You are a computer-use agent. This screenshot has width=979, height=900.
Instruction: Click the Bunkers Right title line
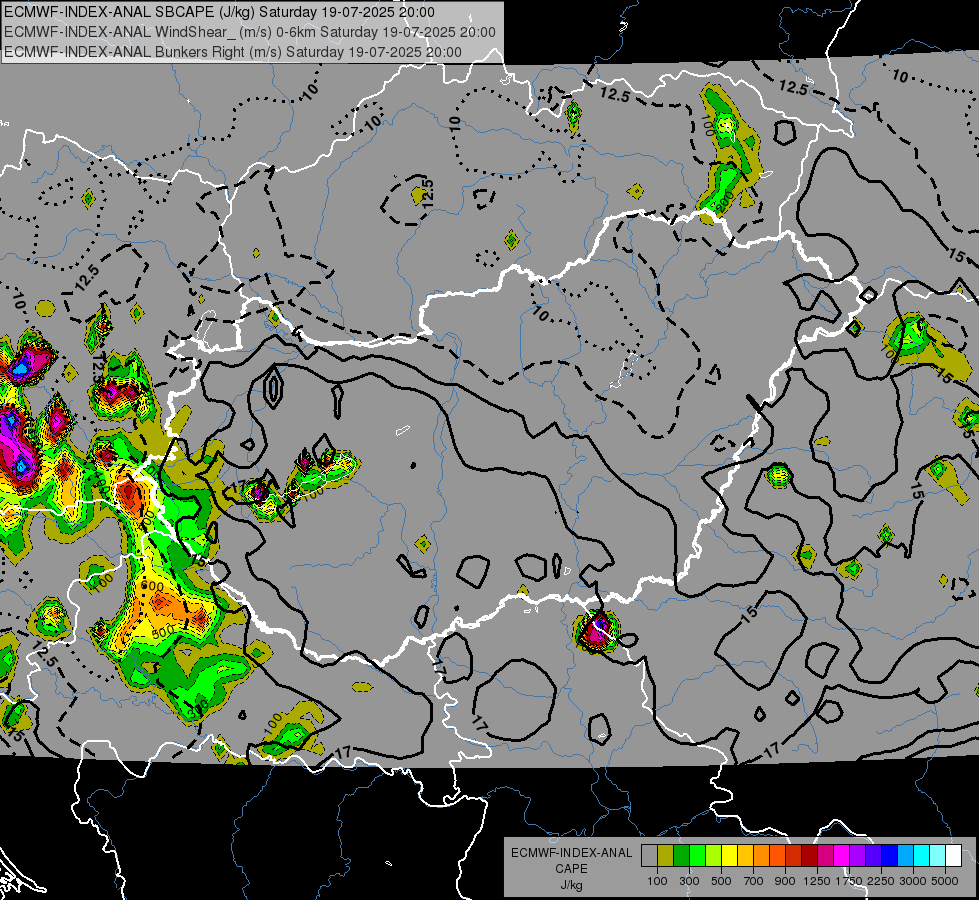click(233, 52)
